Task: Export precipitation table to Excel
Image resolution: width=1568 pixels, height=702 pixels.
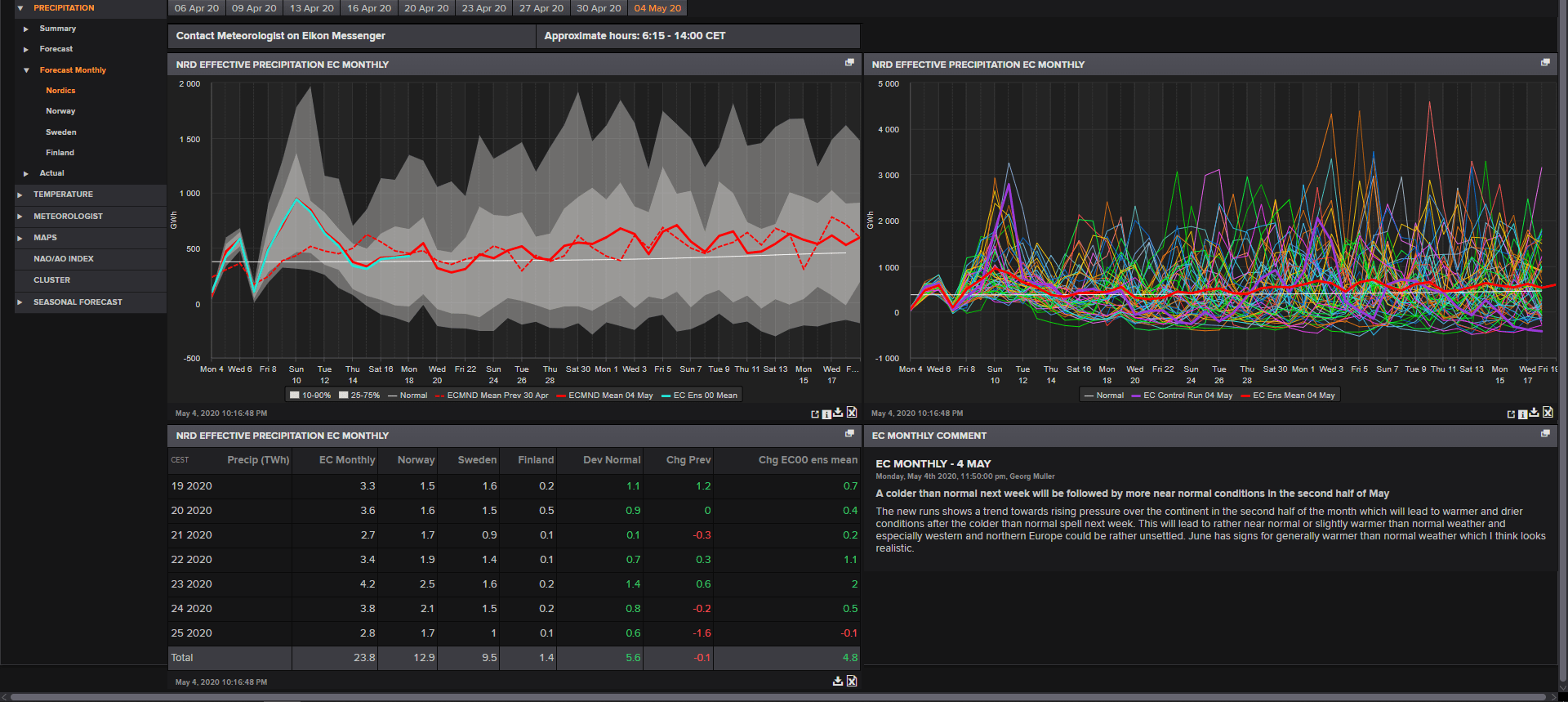Action: [852, 681]
